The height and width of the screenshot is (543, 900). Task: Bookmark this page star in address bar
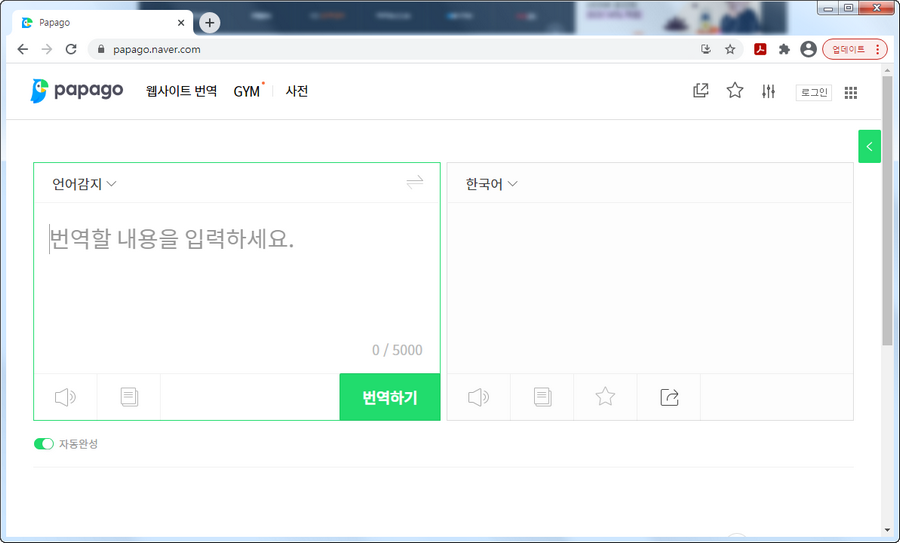click(x=730, y=49)
